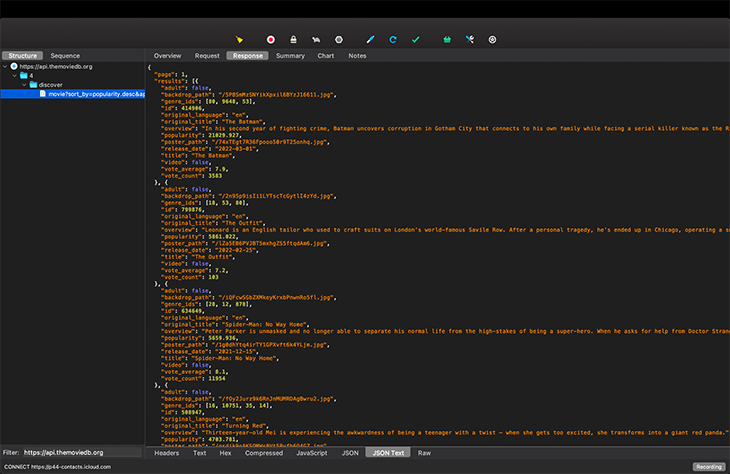Show Compressed response view
Viewport: 730px width, 474px height.
click(x=264, y=453)
